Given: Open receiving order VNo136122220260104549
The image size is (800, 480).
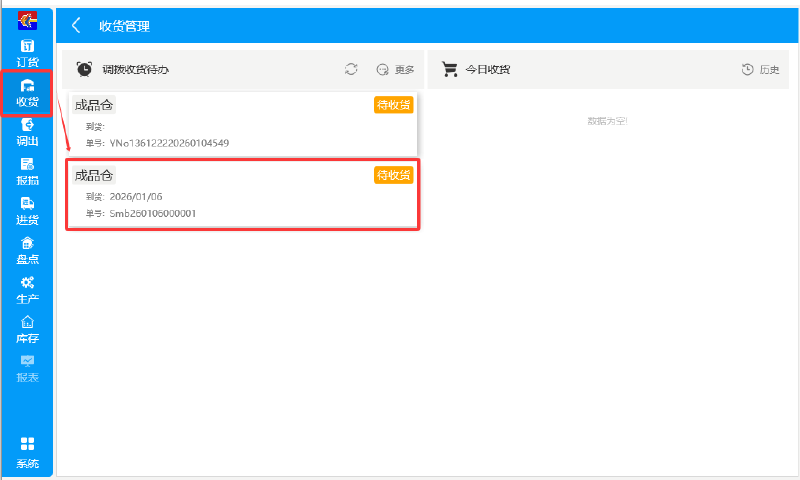Looking at the screenshot, I should point(243,124).
